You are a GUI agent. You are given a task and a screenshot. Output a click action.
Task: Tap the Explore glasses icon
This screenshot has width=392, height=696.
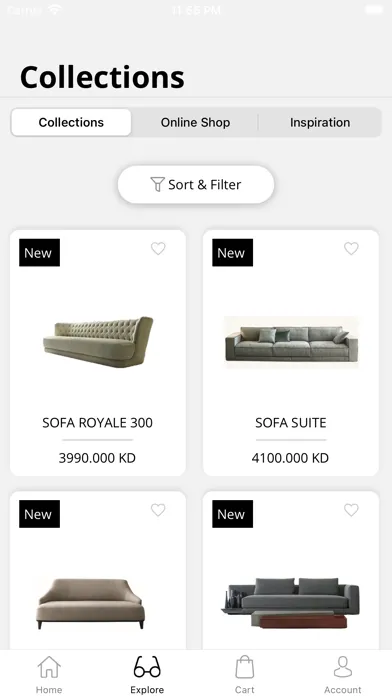coord(147,667)
